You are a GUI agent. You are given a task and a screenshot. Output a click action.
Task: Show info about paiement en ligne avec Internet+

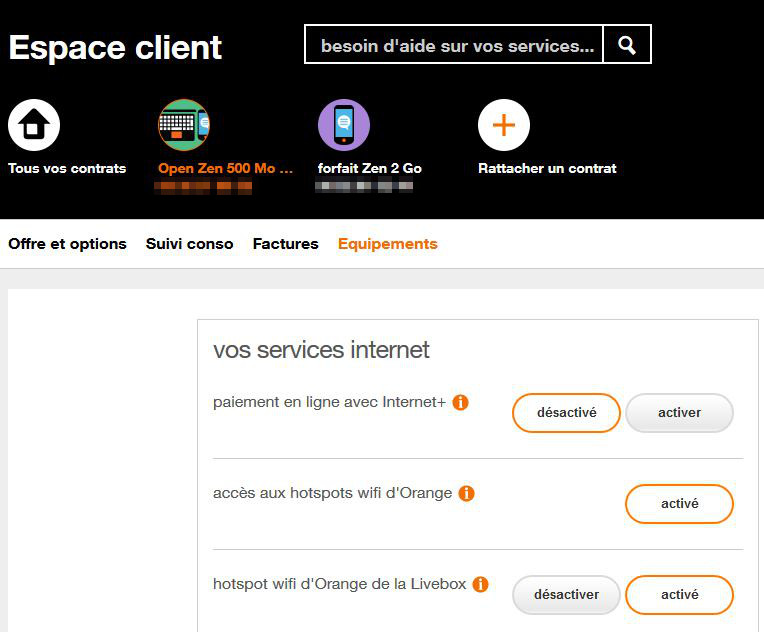(x=460, y=402)
